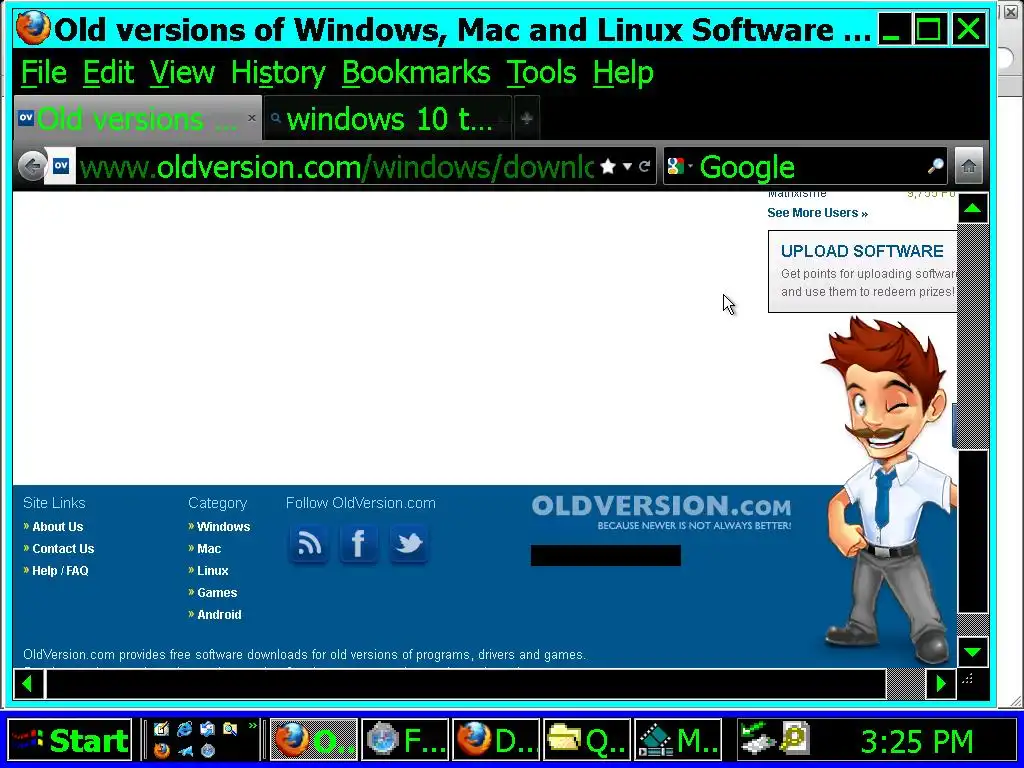Launch Firefox from quick launch icons
Viewport: 1024px width, 768px height.
(162, 750)
